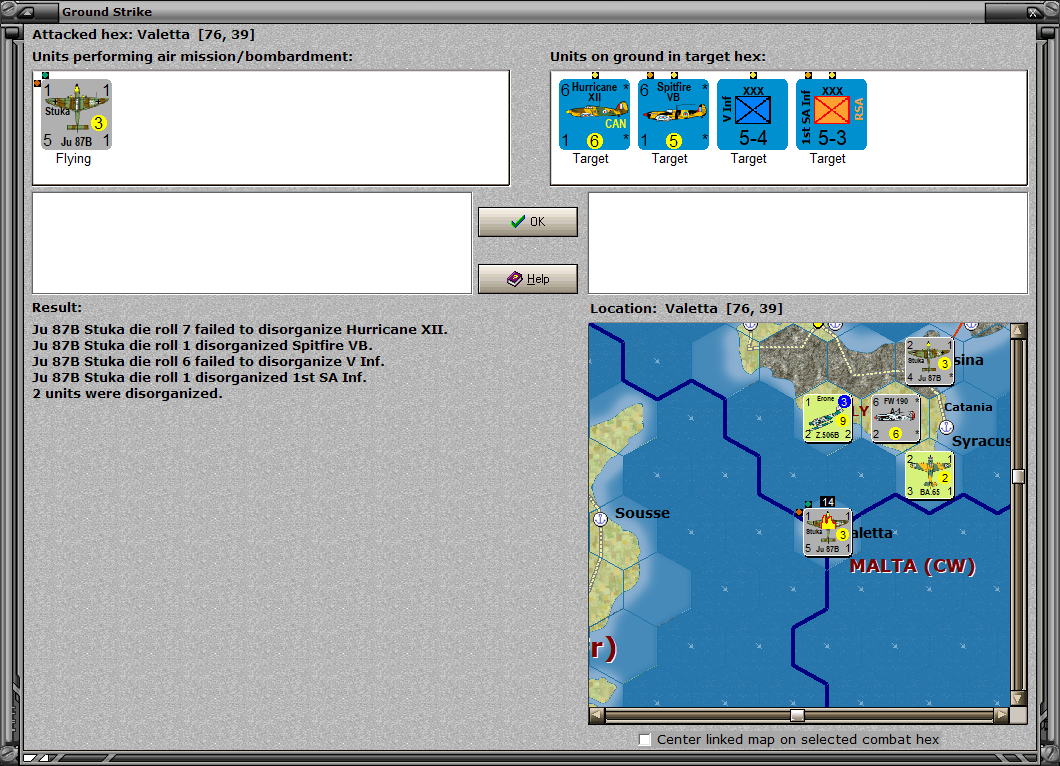The image size is (1060, 766).
Task: Enable Center linked map on selected combat hex
Action: tap(645, 740)
